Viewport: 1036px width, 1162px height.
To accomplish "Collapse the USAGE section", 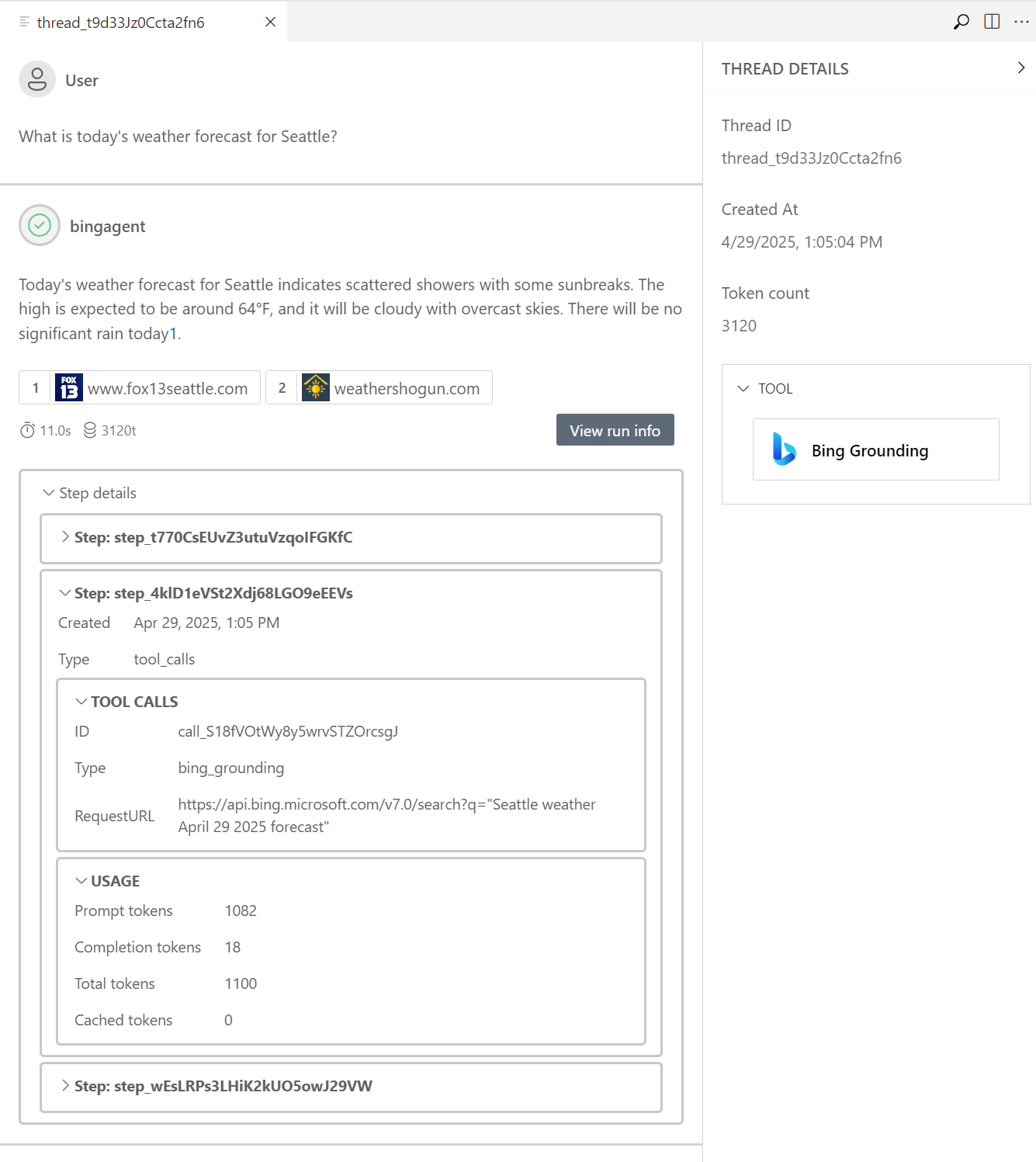I will tap(81, 880).
